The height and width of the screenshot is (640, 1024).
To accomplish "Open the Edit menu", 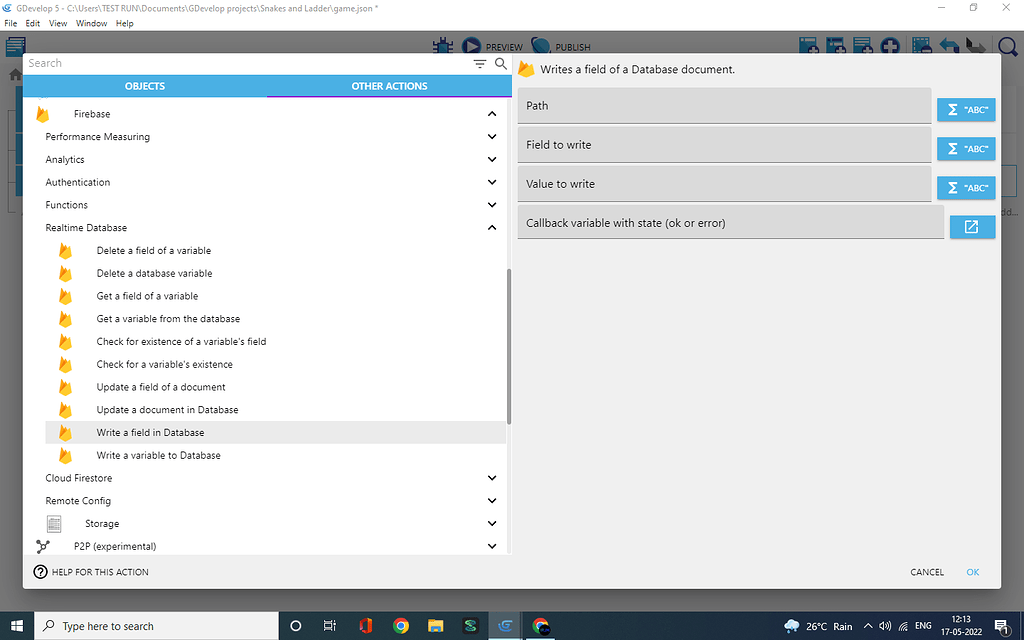I will coord(33,23).
